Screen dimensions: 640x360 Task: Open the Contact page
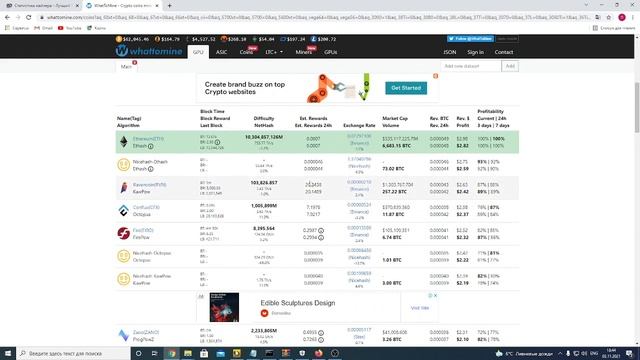click(x=504, y=52)
